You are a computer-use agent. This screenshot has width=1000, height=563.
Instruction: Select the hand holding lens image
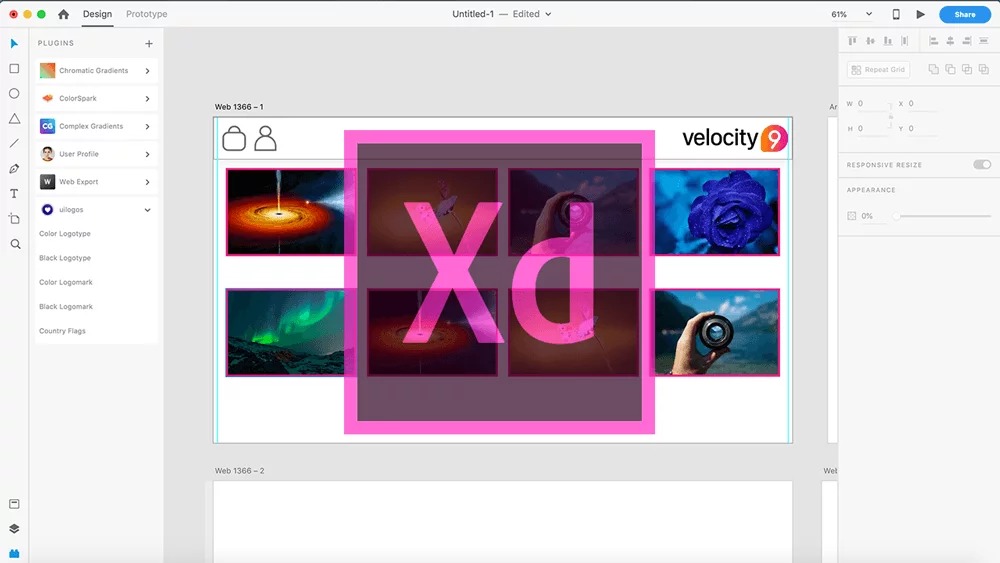tap(717, 332)
